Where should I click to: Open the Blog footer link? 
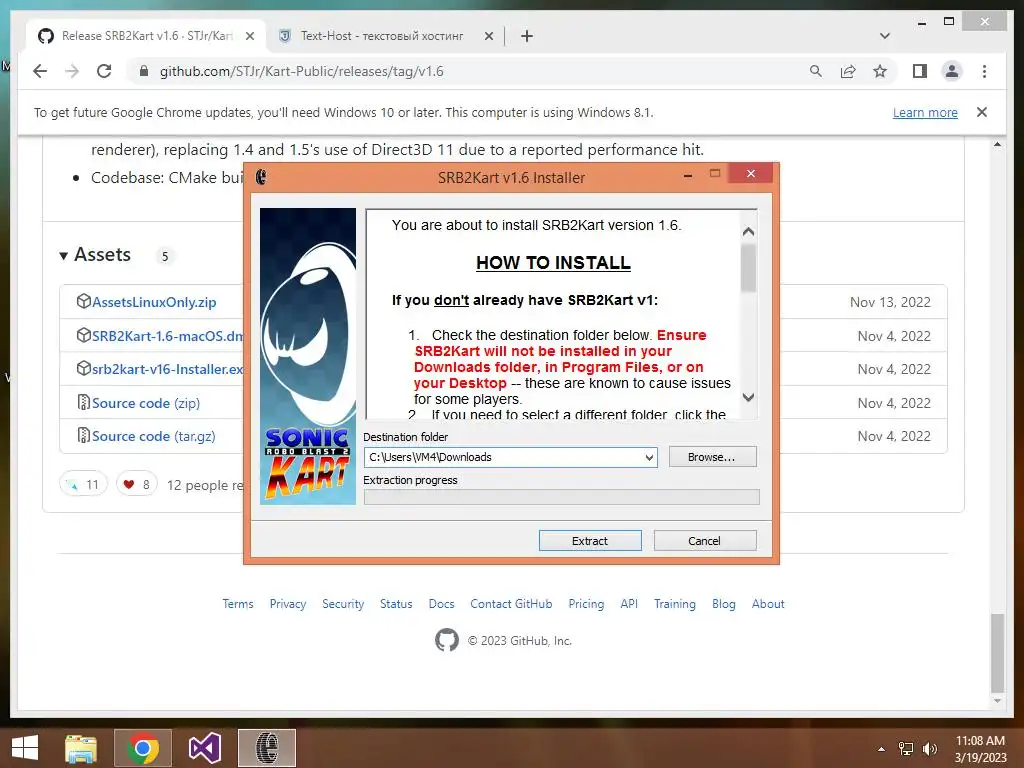(x=724, y=604)
